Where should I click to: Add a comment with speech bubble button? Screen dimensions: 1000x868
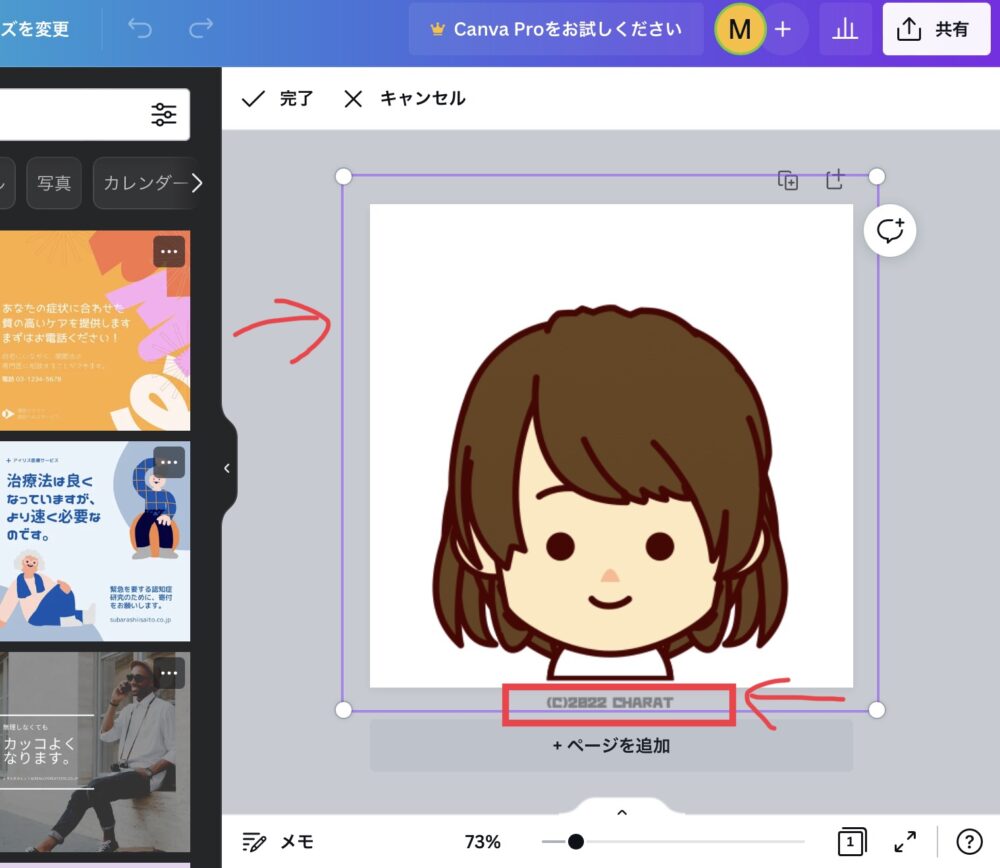tap(890, 230)
